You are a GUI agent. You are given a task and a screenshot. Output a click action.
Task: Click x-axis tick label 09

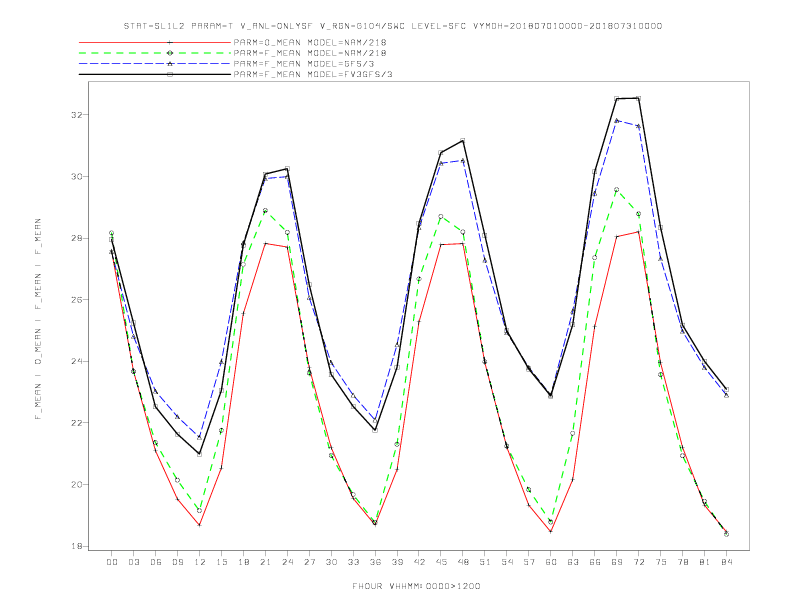tap(177, 562)
